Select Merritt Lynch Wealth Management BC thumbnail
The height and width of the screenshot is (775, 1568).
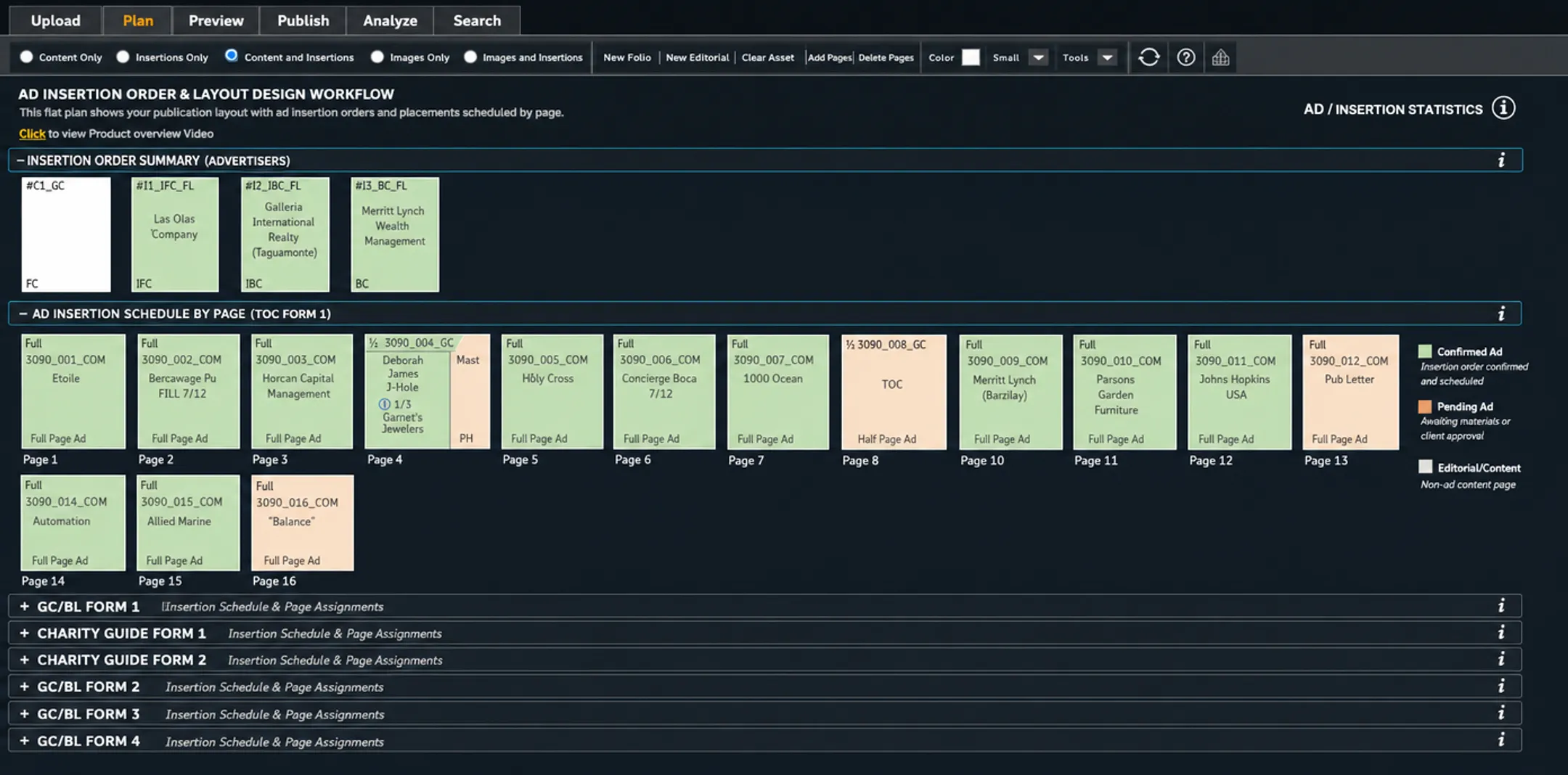coord(395,234)
